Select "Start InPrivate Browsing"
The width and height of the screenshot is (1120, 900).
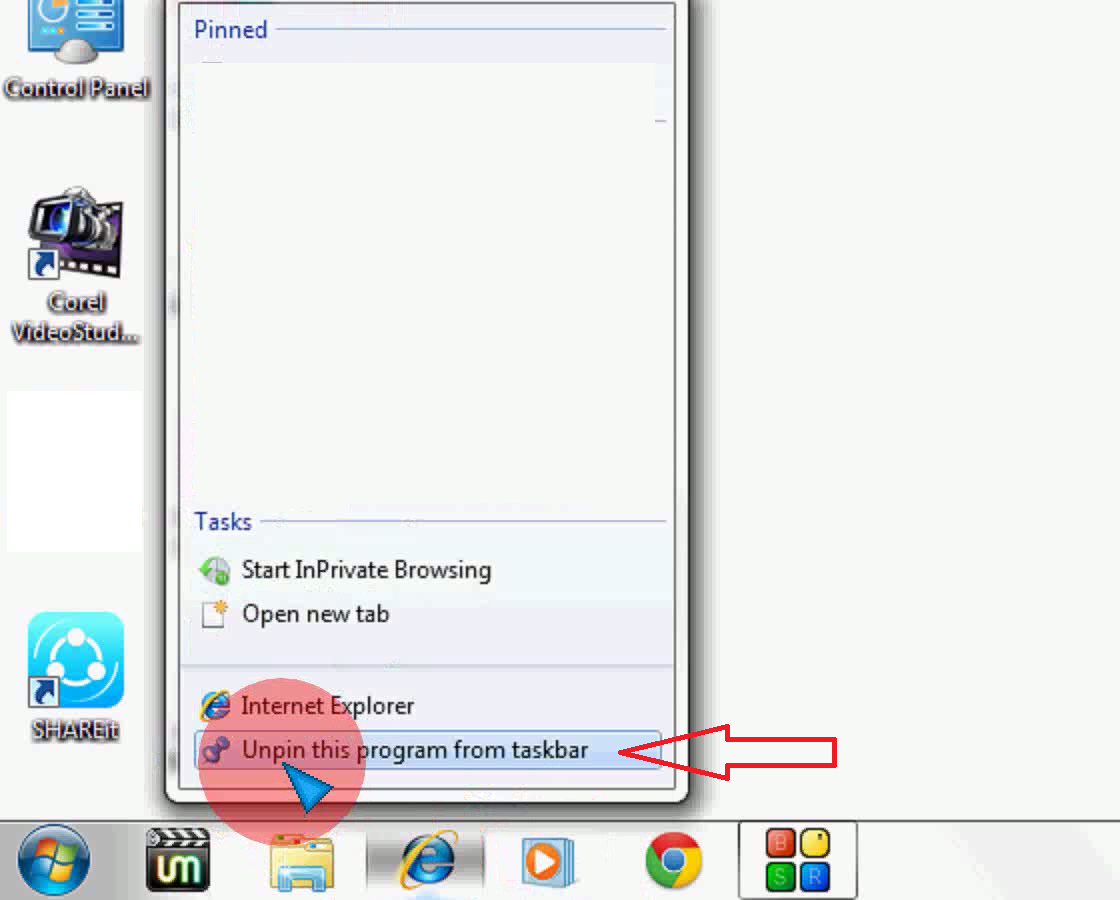click(366, 570)
